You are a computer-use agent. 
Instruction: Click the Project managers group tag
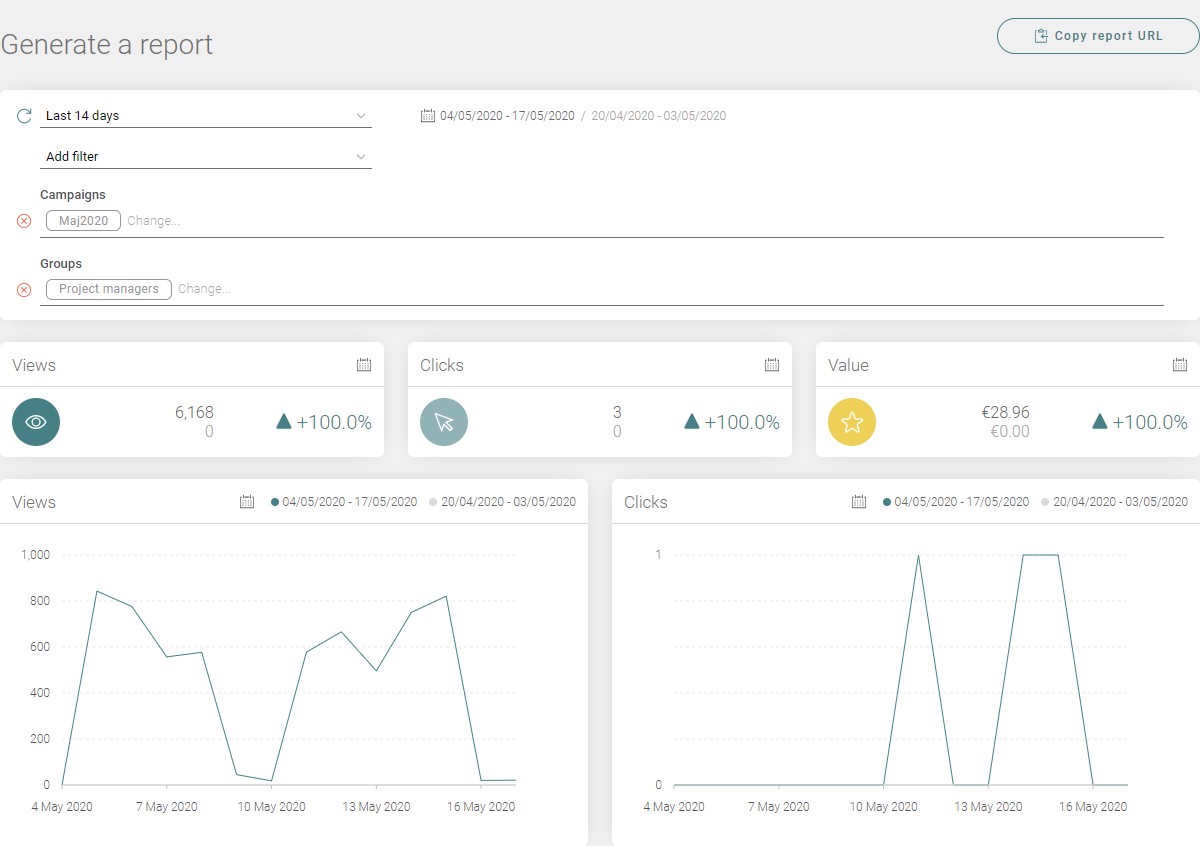(109, 289)
